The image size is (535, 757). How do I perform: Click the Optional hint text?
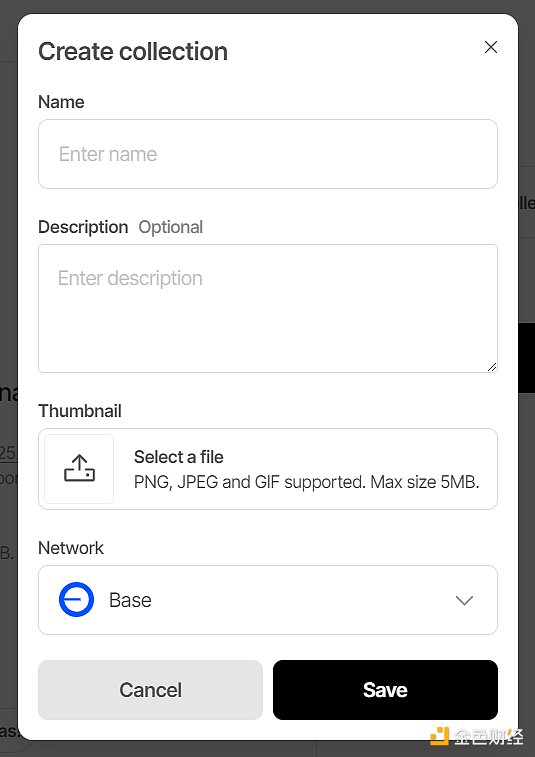170,227
